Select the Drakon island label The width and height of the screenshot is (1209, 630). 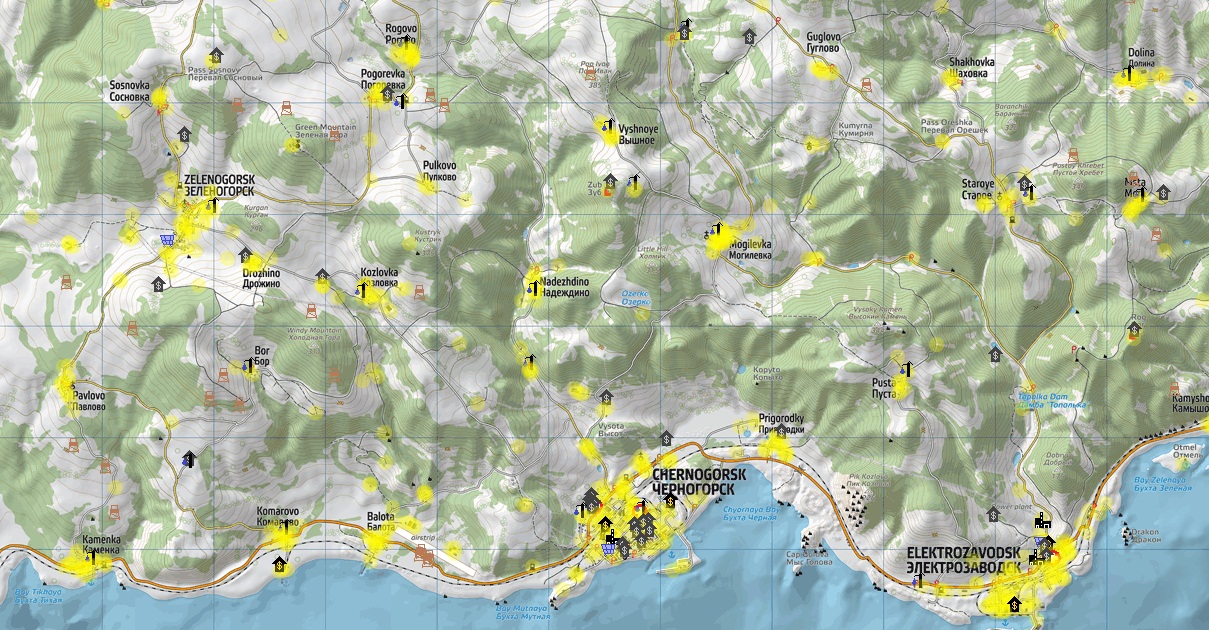coord(1148,534)
